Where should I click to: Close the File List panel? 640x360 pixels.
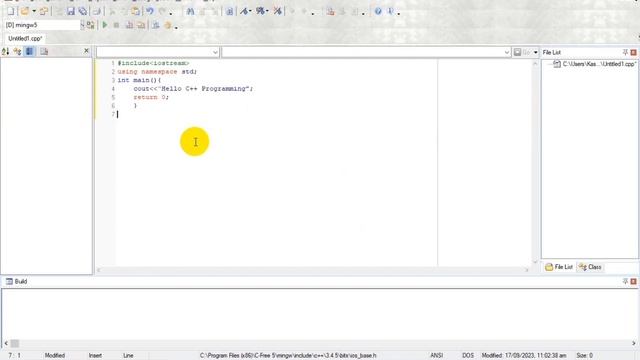pos(633,52)
